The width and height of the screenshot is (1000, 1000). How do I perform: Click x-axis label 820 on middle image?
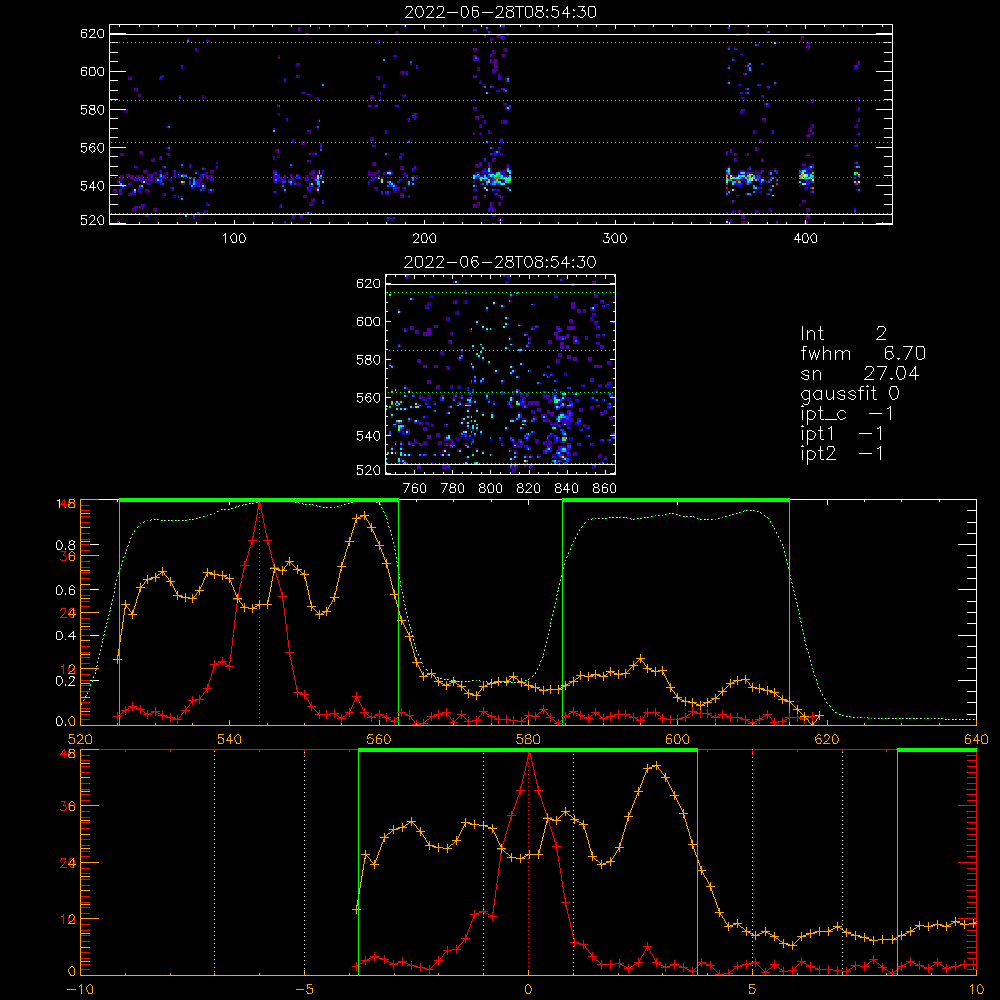[x=529, y=489]
